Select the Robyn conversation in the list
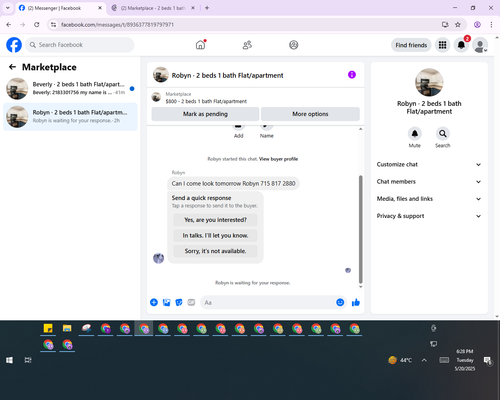Screen dimensions: 500x400 pyautogui.click(x=70, y=117)
